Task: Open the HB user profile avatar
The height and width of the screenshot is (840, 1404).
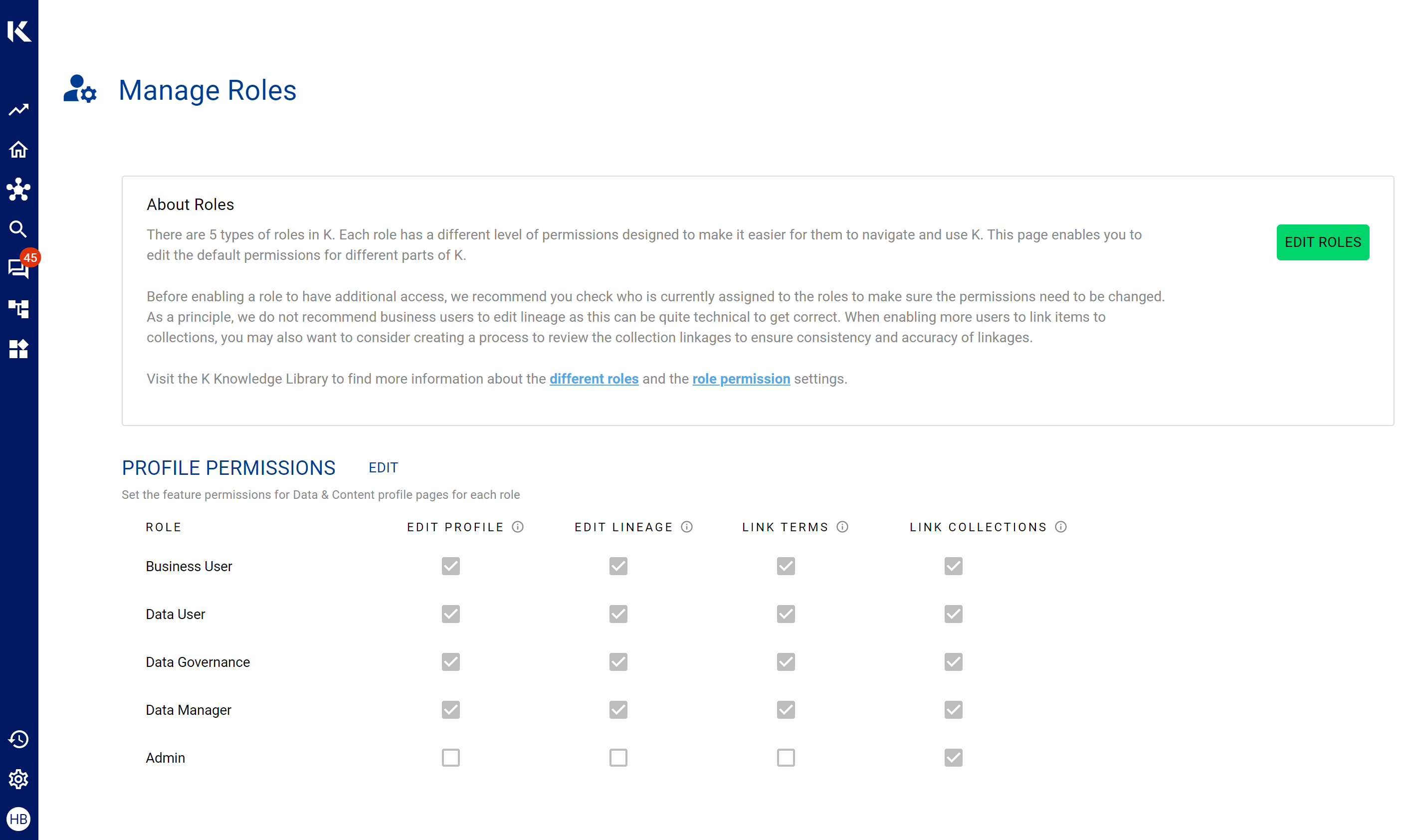Action: pos(18,819)
